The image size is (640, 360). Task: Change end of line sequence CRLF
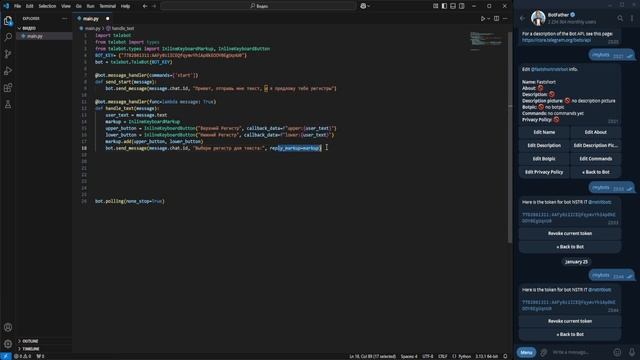click(442, 356)
